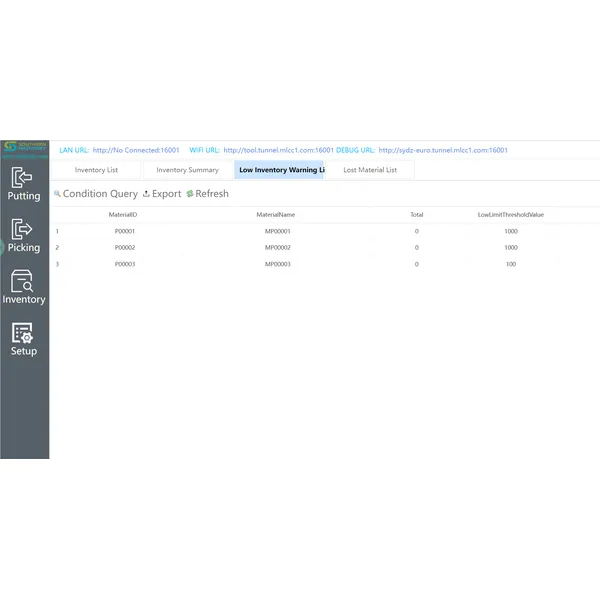Click the MP00003 material name cell
The height and width of the screenshot is (600, 600).
pyautogui.click(x=278, y=264)
